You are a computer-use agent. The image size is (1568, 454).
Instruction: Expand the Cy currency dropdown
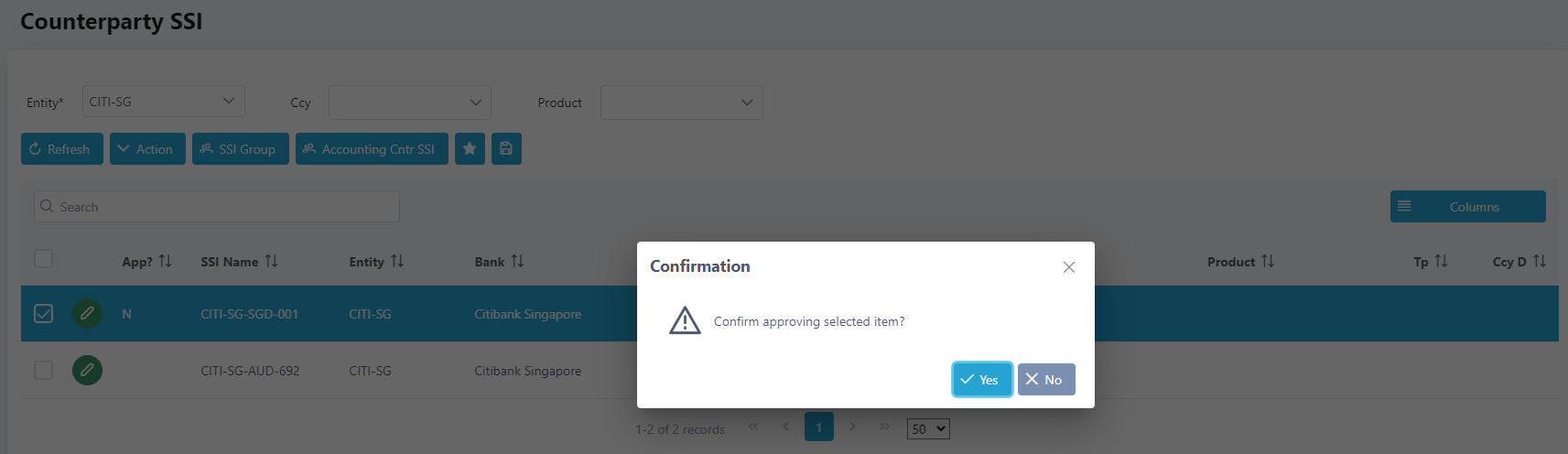click(x=409, y=103)
